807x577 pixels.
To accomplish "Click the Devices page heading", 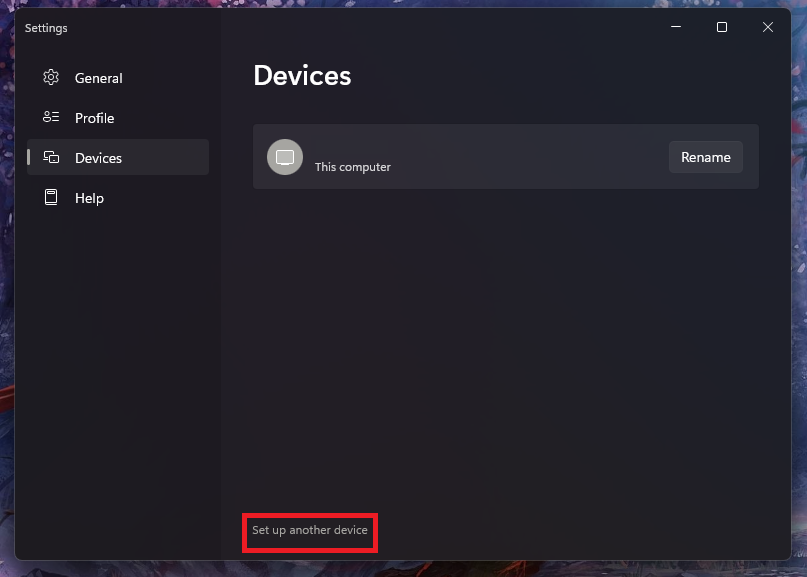I will click(x=302, y=75).
